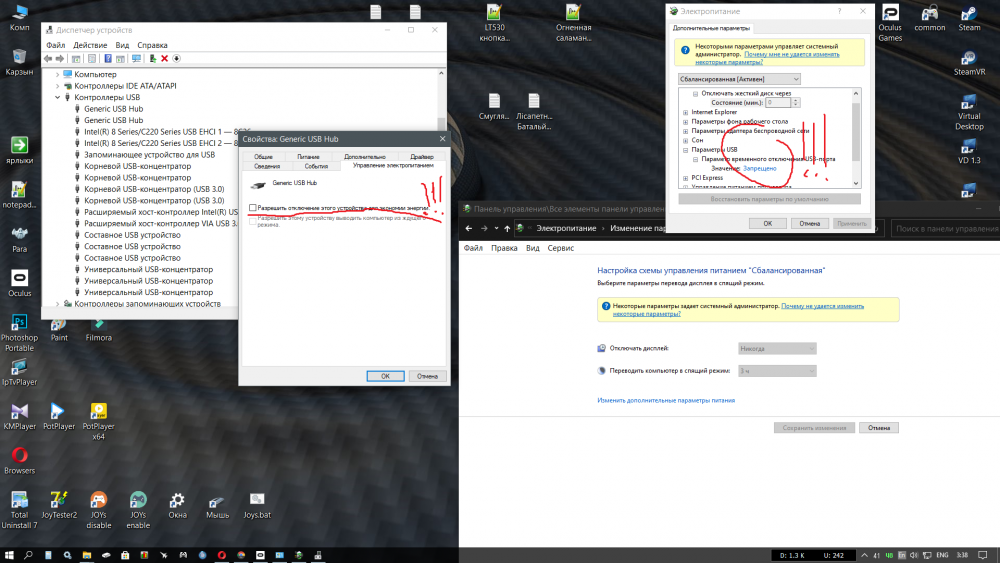Image resolution: width=1000 pixels, height=563 pixels.
Task: Click OK in Generic USB Hub properties
Action: (x=385, y=376)
